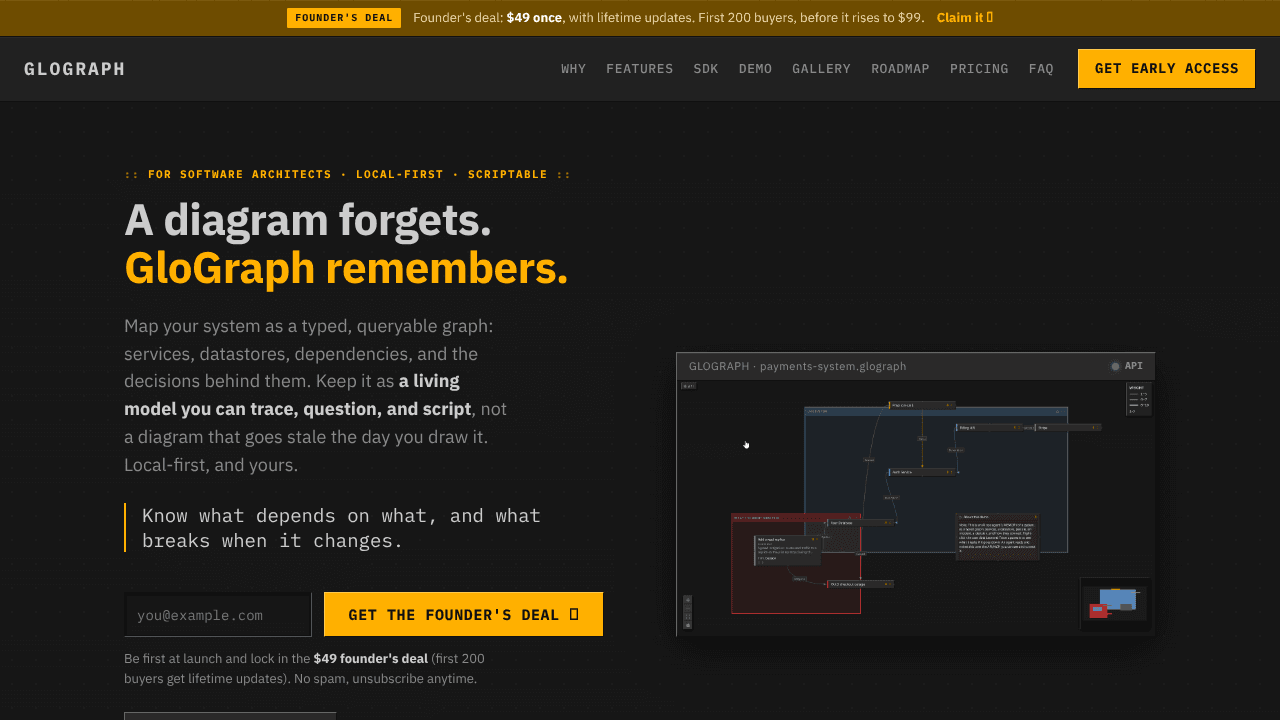The width and height of the screenshot is (1280, 720).
Task: Click the Claim it link in banner
Action: point(964,17)
